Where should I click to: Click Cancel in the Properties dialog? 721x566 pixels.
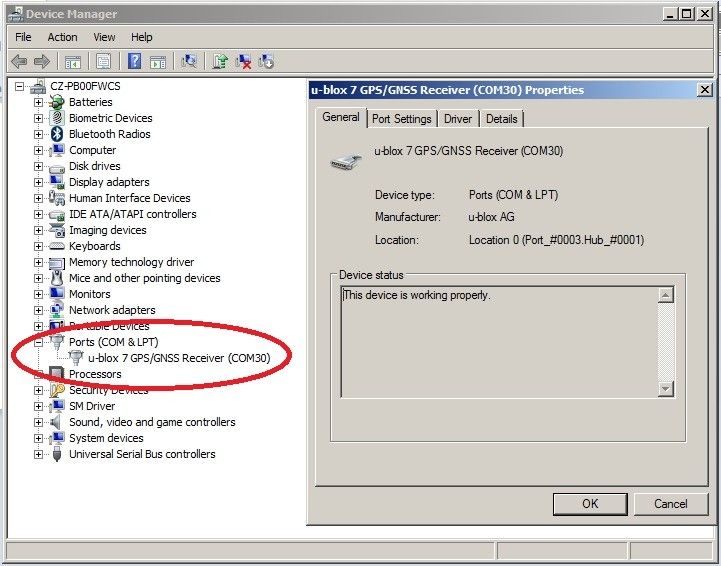tap(670, 504)
